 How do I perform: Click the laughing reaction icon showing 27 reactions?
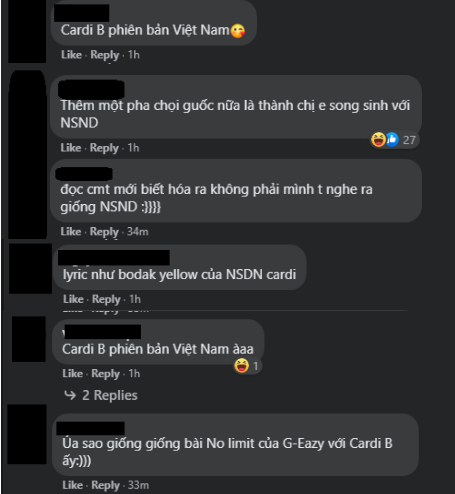click(x=378, y=140)
